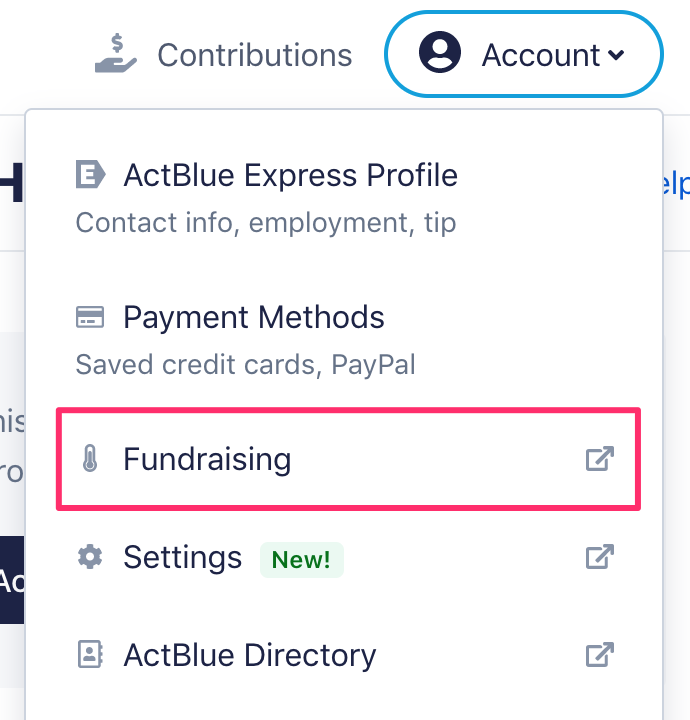Click the external link icon beside Settings
690x720 pixels.
coord(599,558)
